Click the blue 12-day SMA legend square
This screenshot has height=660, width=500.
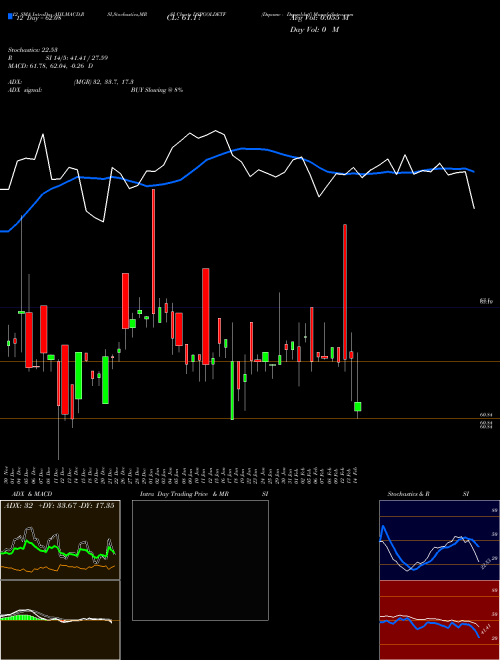10,16
